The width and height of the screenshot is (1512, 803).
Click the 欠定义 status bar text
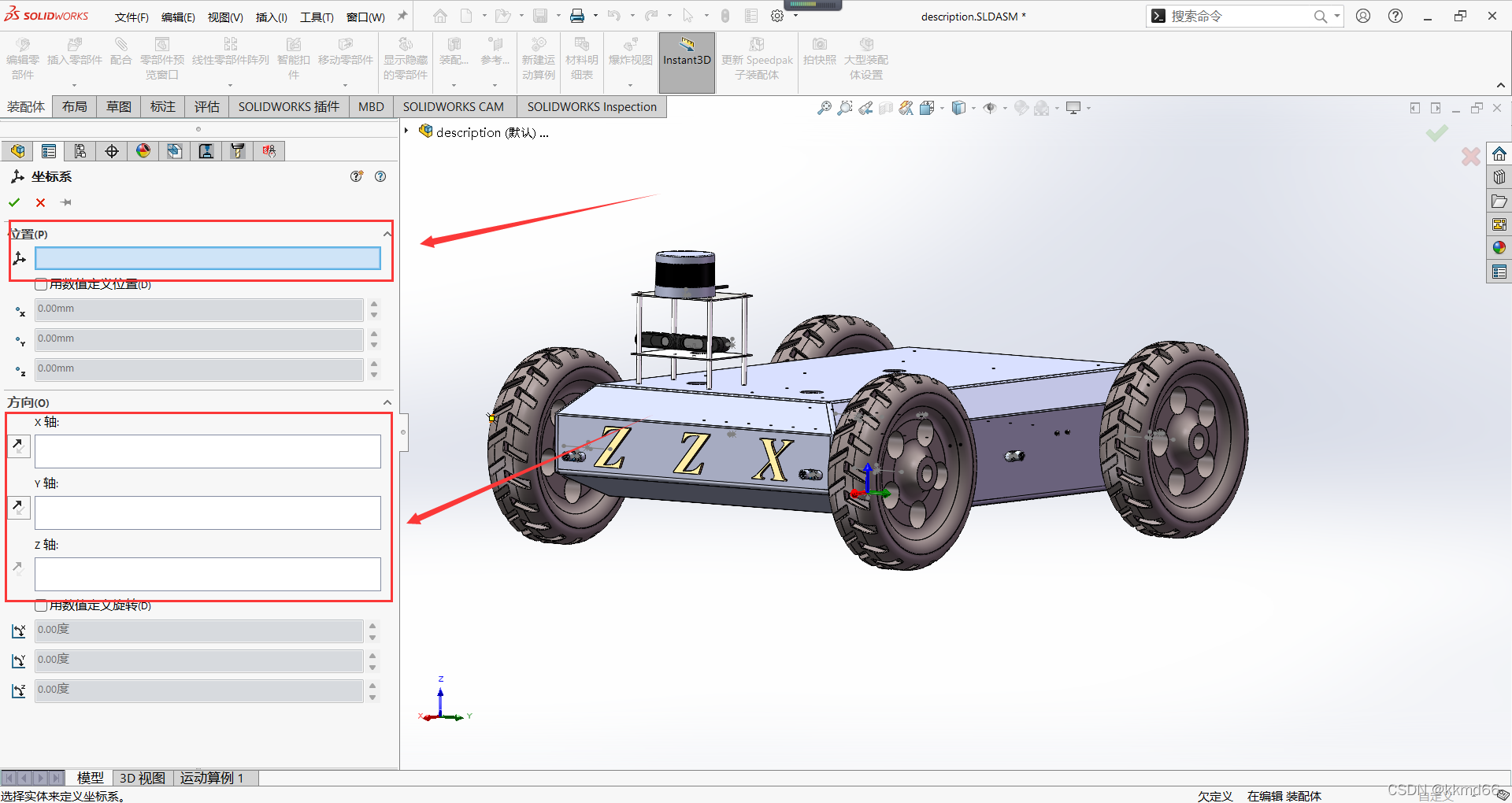(x=1215, y=796)
